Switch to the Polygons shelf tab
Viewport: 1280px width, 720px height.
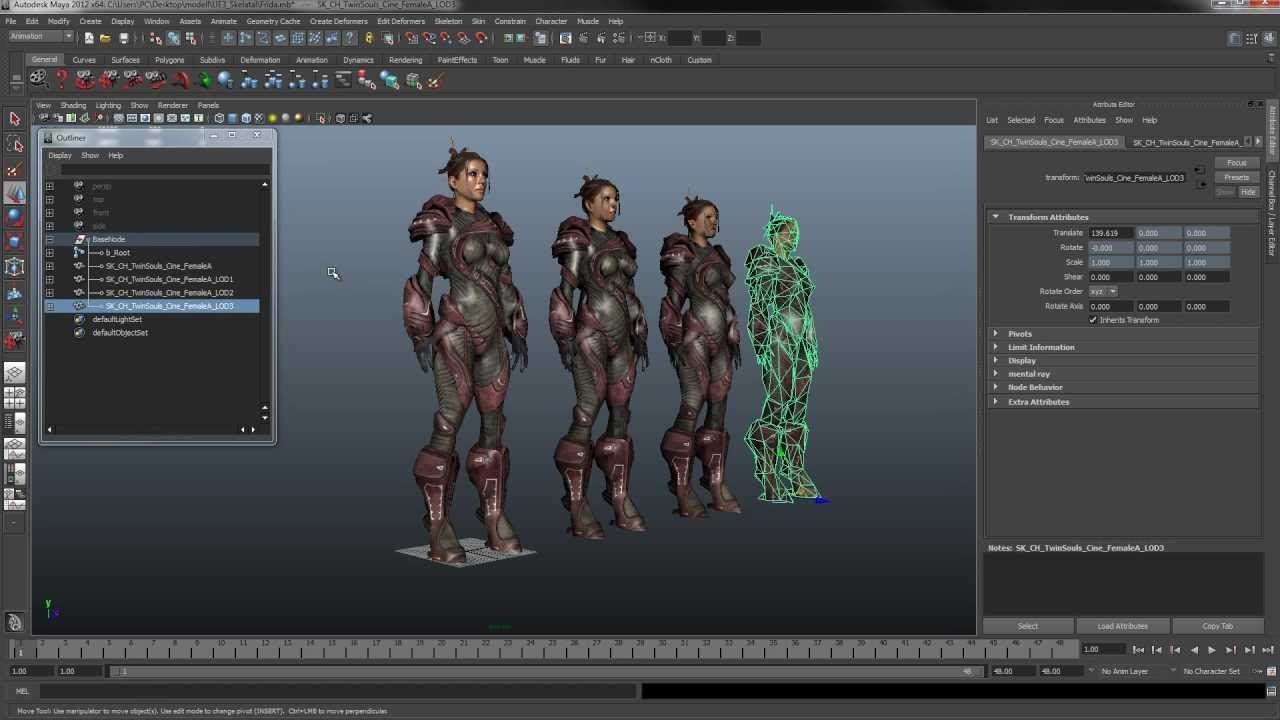pyautogui.click(x=169, y=60)
